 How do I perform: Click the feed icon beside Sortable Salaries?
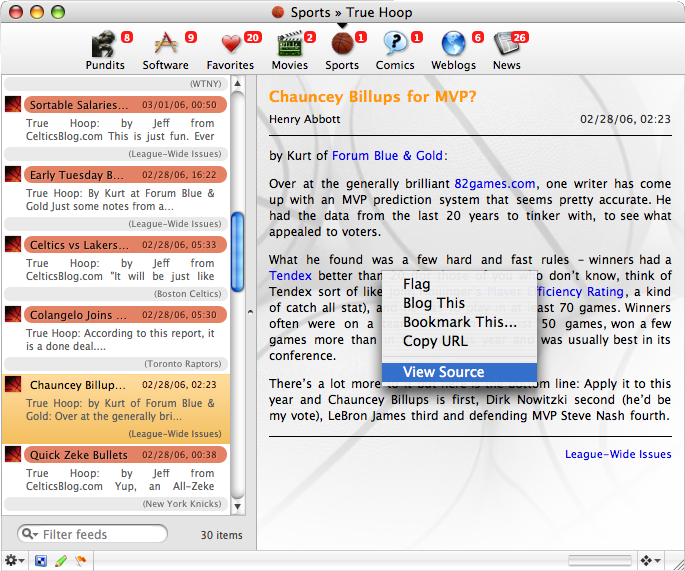(13, 104)
